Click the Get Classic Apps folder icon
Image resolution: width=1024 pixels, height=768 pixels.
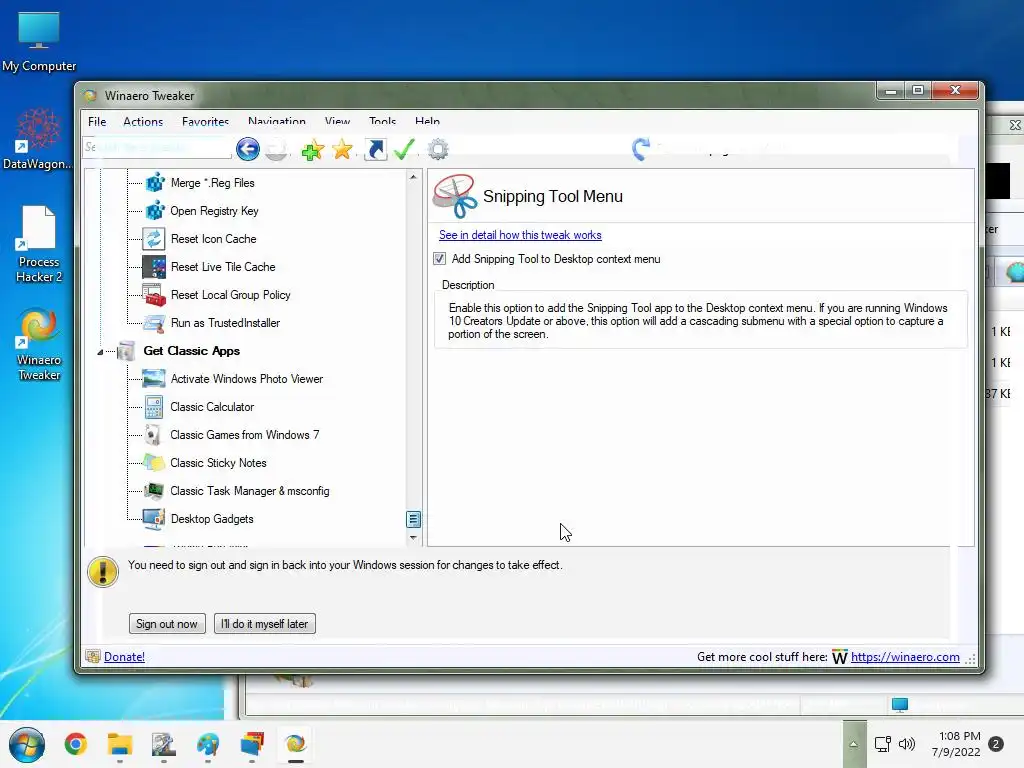coord(126,351)
